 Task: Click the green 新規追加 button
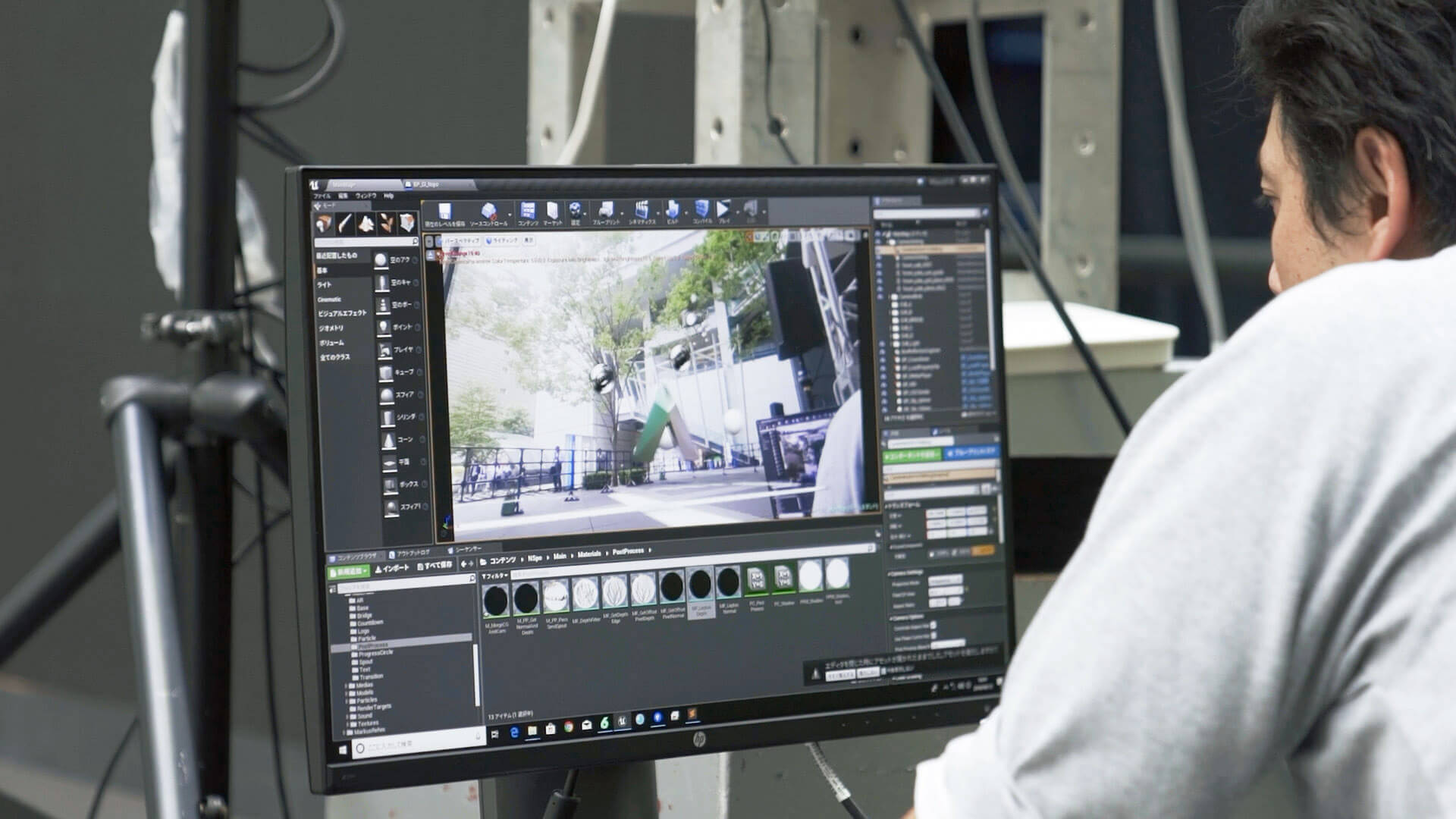click(348, 570)
